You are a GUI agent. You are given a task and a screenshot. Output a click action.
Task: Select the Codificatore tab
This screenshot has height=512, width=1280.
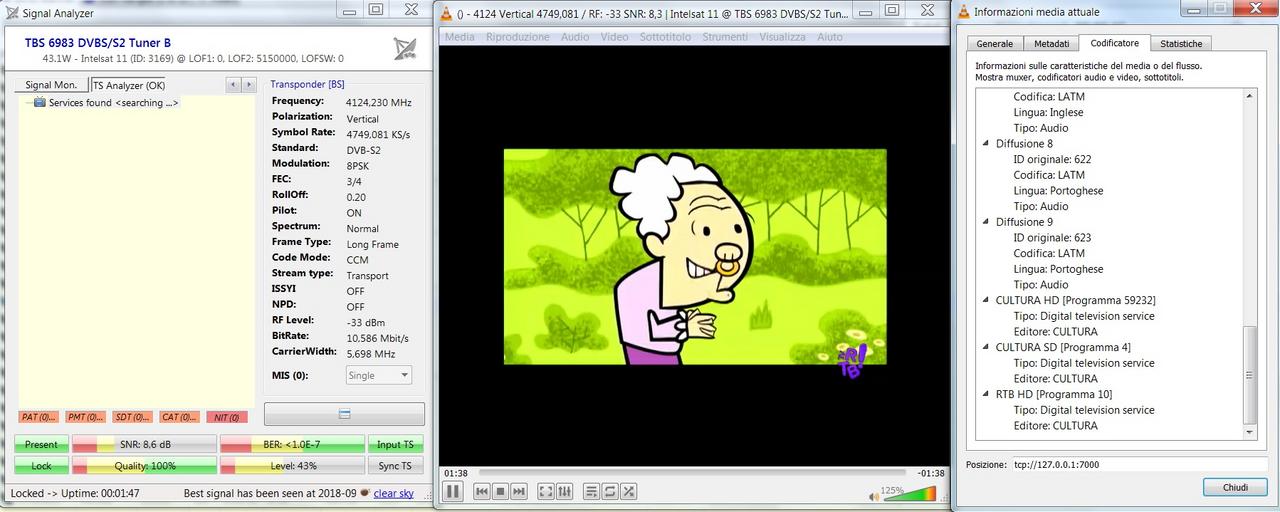click(1115, 43)
